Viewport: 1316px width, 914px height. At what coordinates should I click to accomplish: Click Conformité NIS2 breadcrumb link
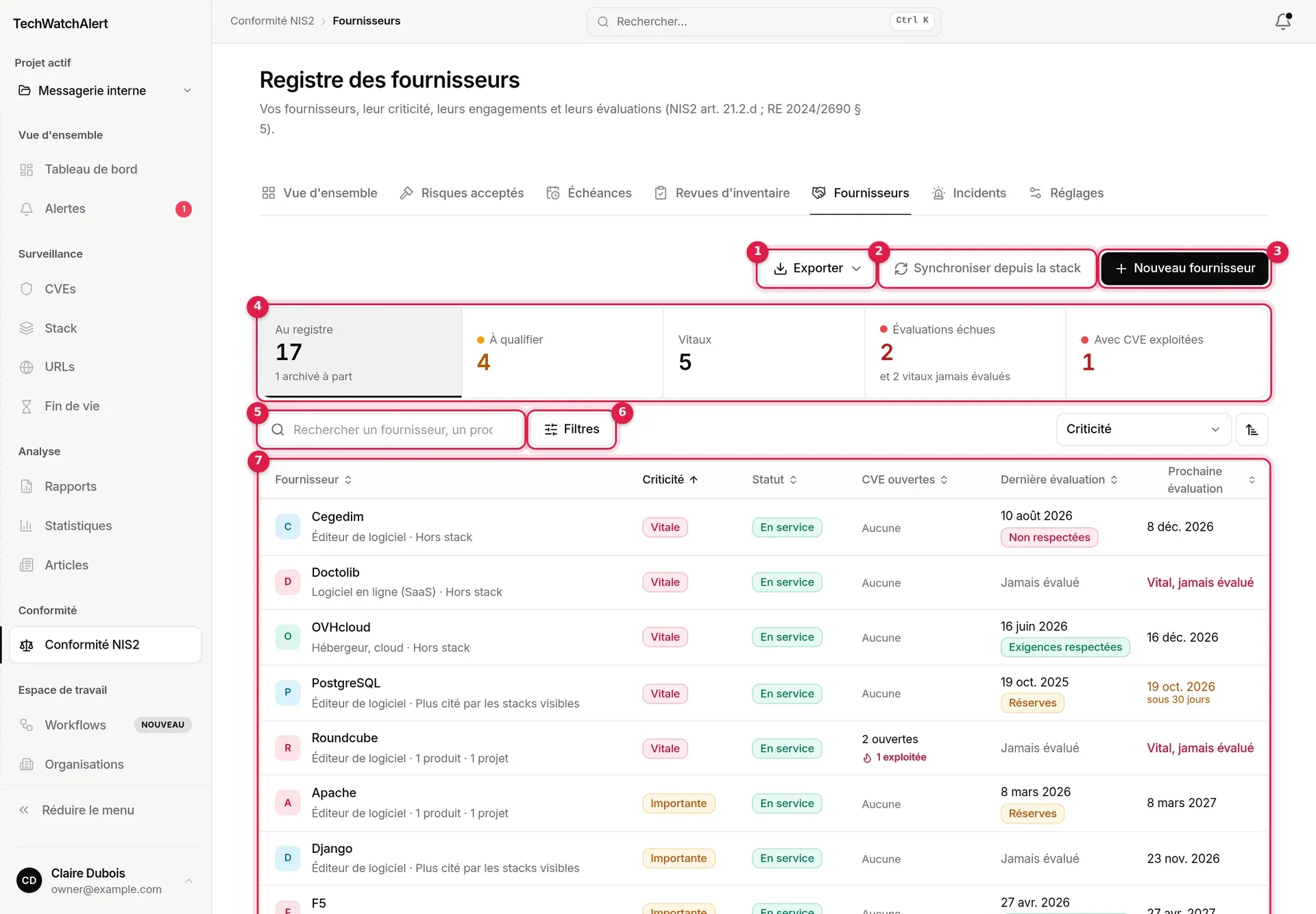pos(272,21)
